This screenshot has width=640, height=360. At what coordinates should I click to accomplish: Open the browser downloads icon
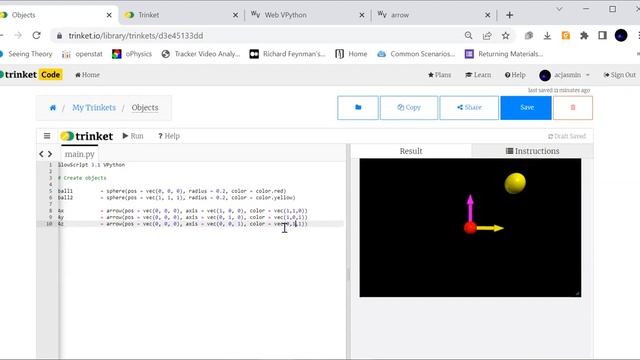547,36
